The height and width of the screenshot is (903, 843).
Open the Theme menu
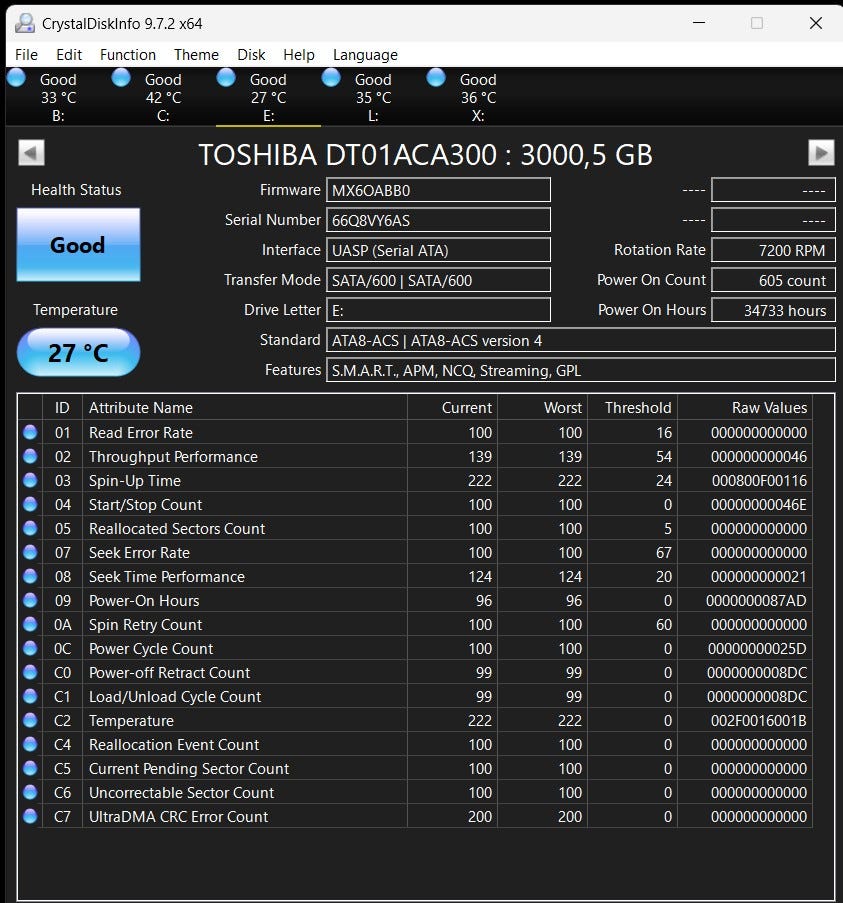pyautogui.click(x=196, y=55)
